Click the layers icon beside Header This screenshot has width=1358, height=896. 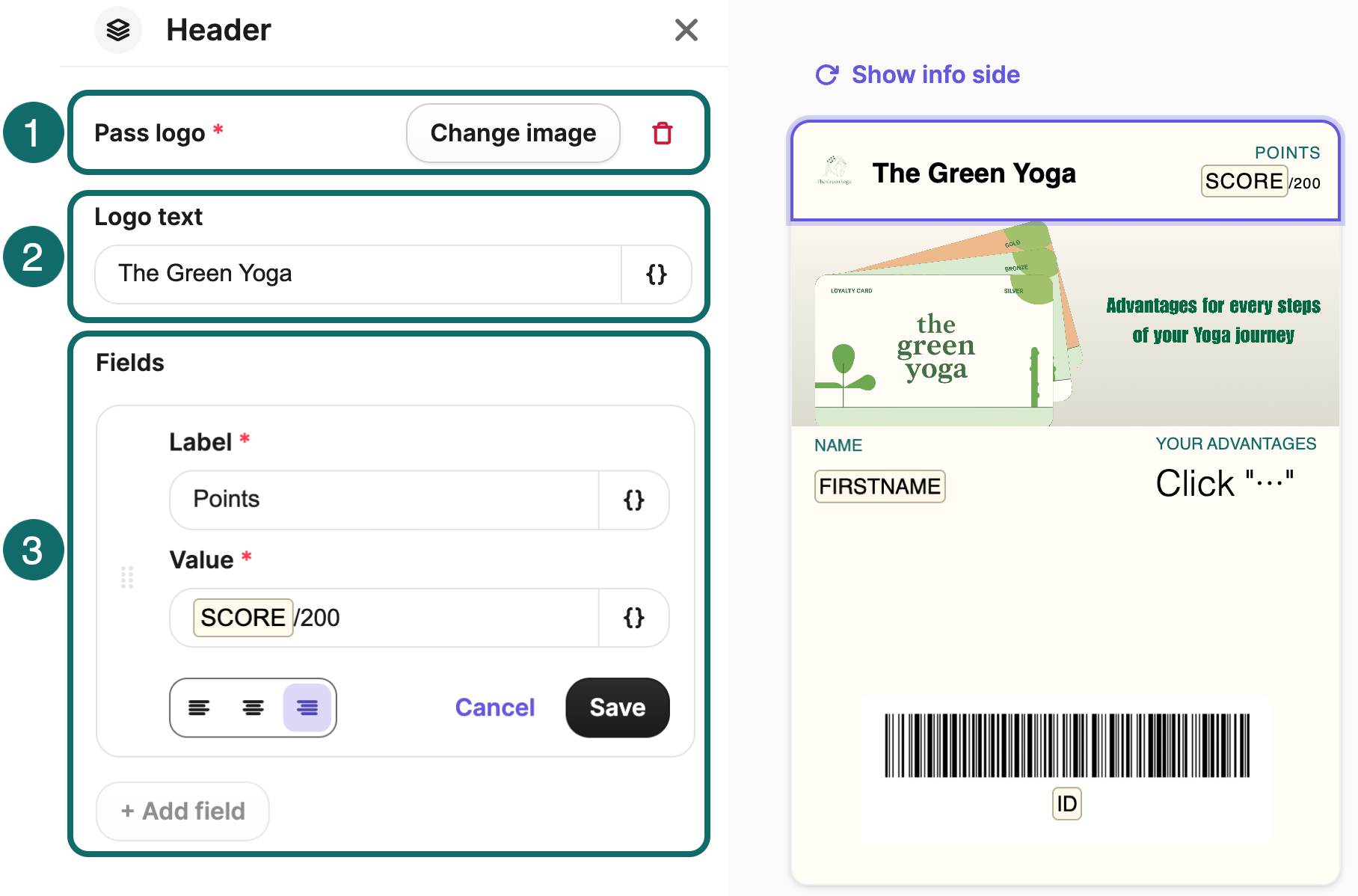pos(118,30)
